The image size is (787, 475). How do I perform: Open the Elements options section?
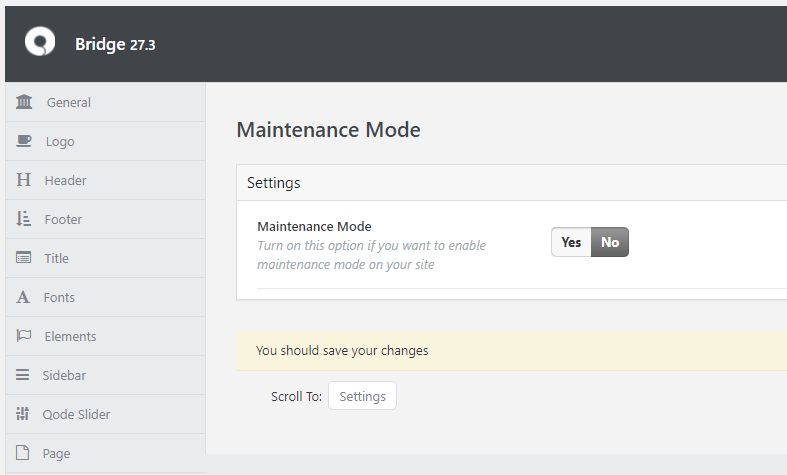tap(105, 336)
